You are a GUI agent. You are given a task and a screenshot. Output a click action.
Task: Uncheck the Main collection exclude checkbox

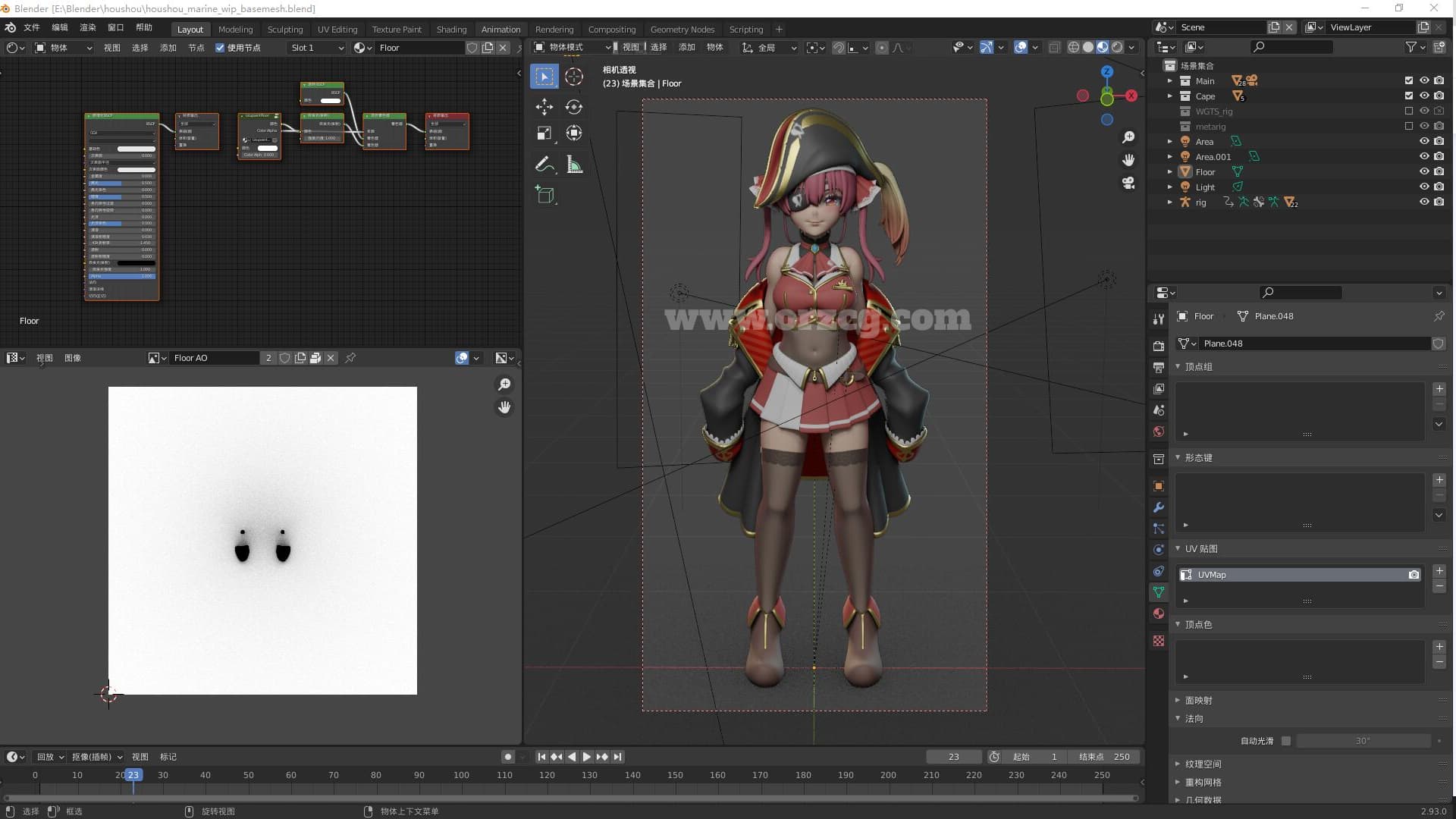[x=1409, y=80]
